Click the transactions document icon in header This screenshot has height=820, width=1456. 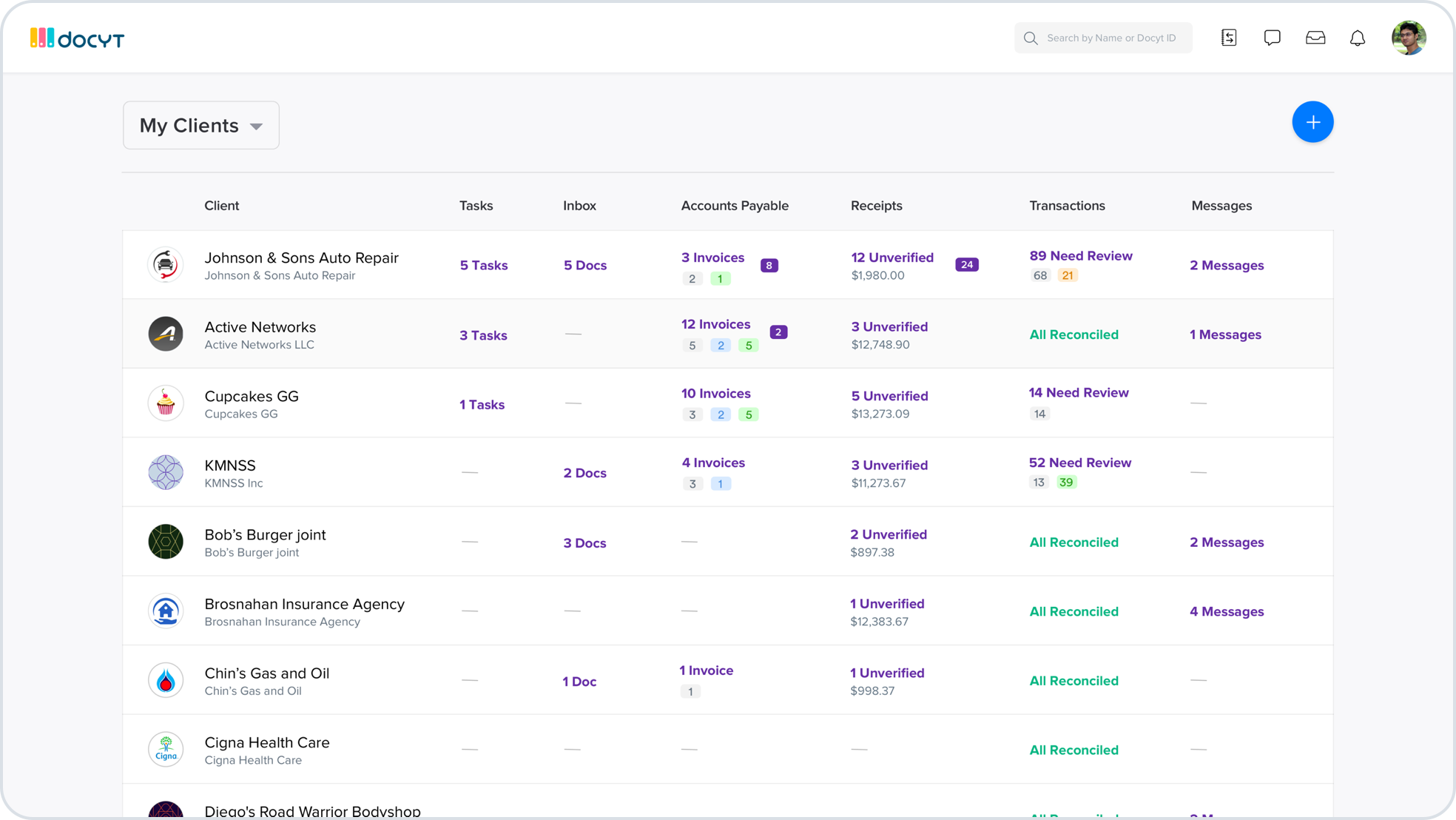coord(1229,38)
